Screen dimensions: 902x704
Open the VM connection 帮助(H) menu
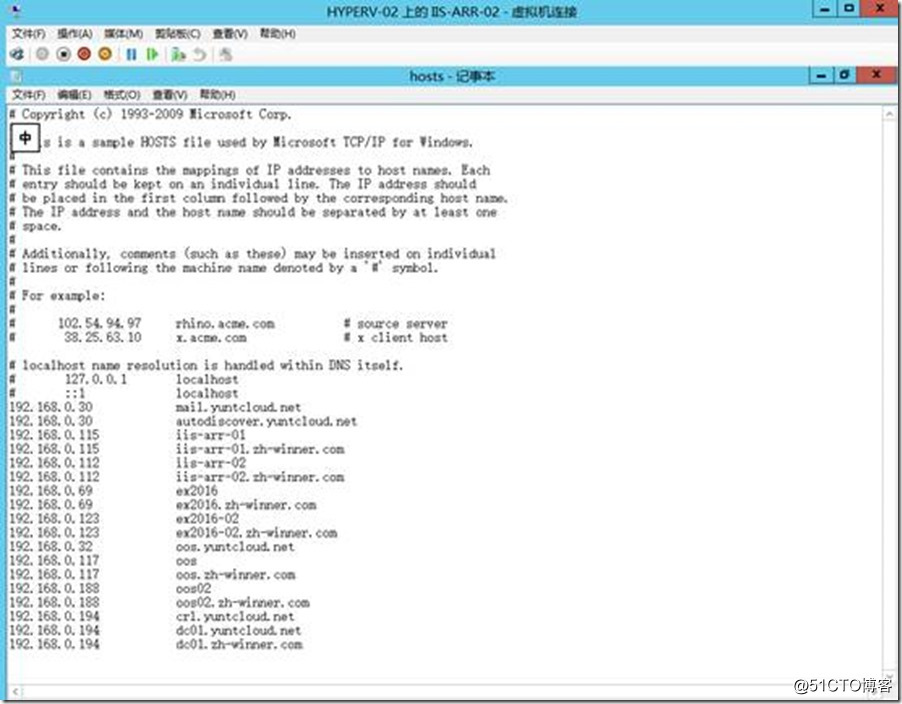pyautogui.click(x=278, y=34)
